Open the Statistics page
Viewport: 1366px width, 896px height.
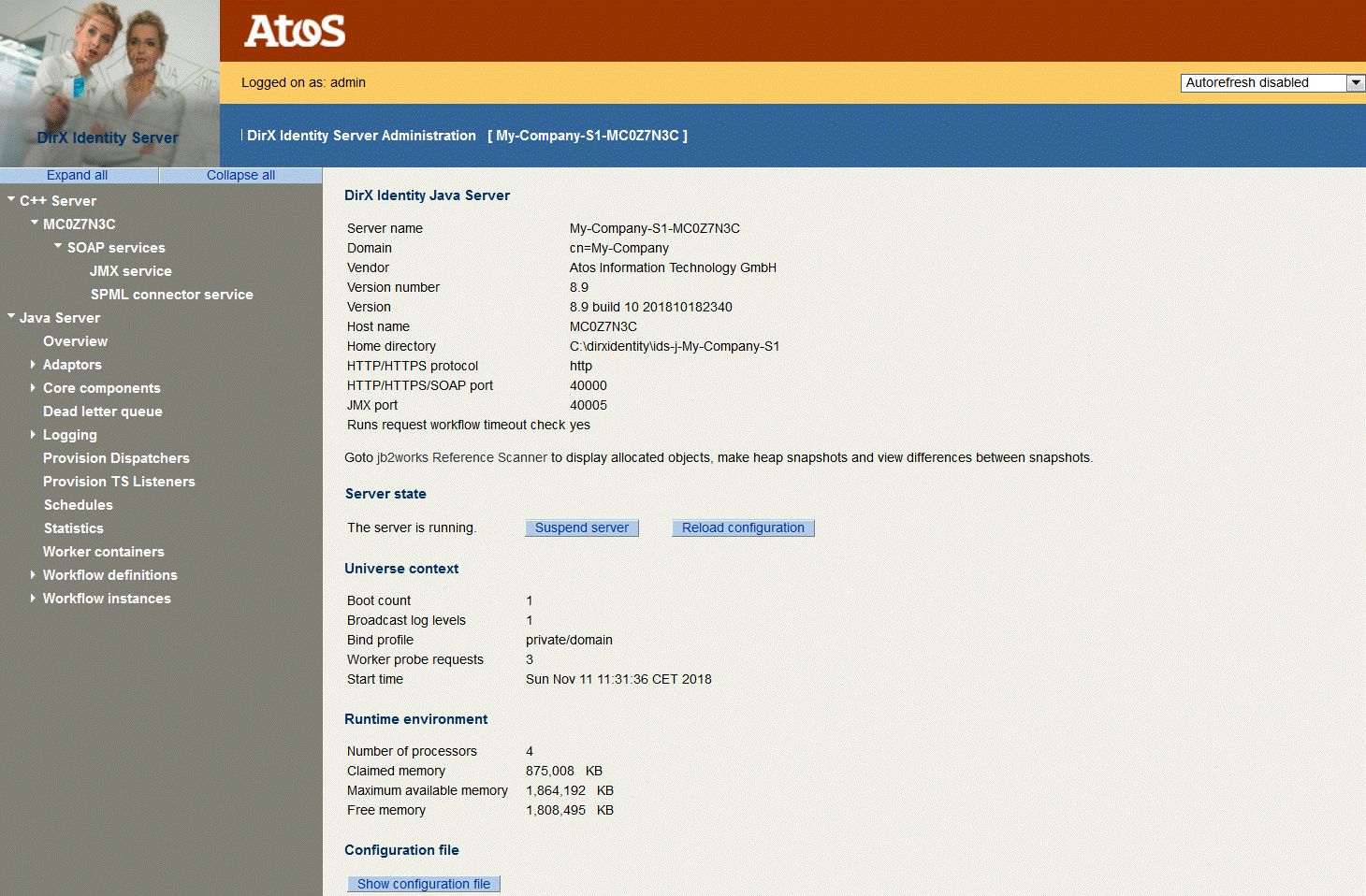pos(73,527)
